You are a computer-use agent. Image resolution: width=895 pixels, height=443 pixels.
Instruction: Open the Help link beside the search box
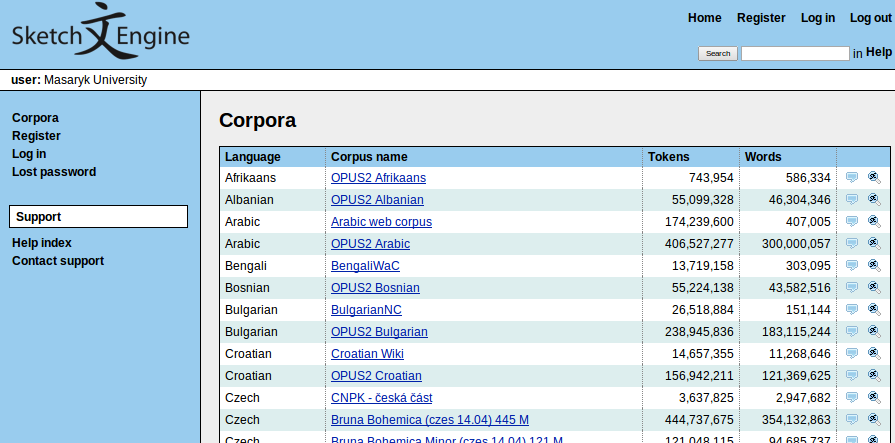pos(878,52)
